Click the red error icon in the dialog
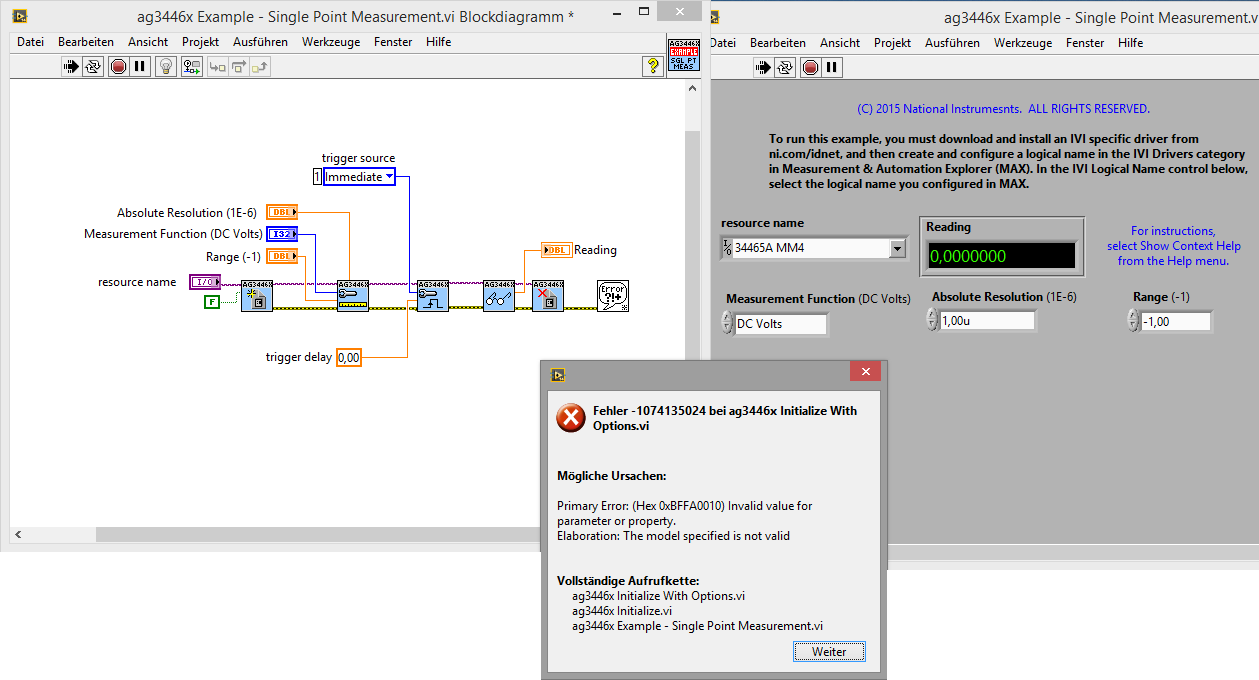Viewport: 1259px width, 680px height. [x=571, y=418]
